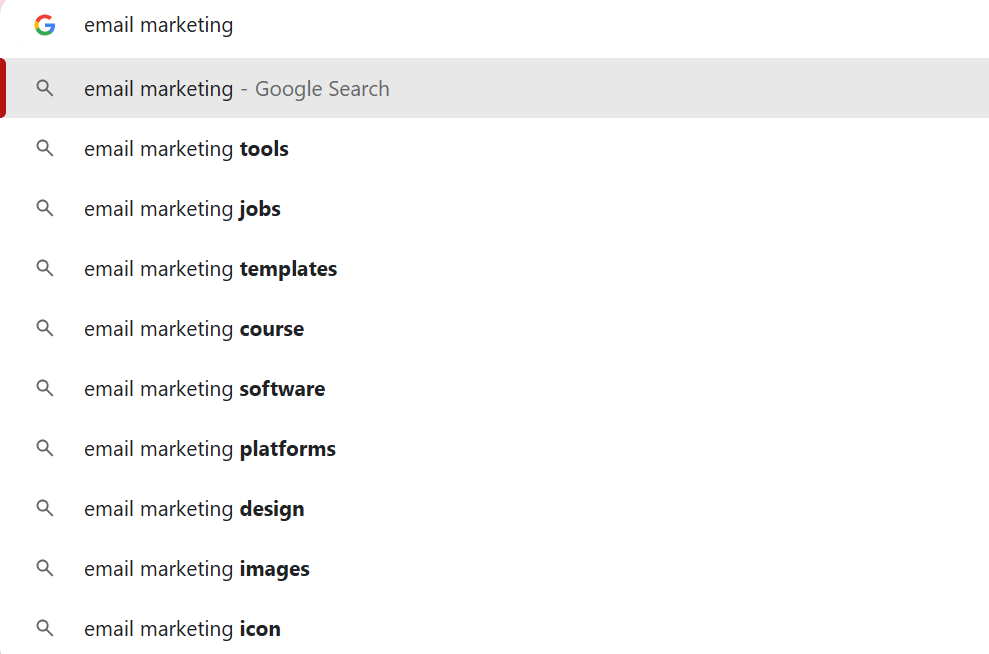Click the magnifier icon next to 'icon' suggestion
The height and width of the screenshot is (654, 989).
44,628
